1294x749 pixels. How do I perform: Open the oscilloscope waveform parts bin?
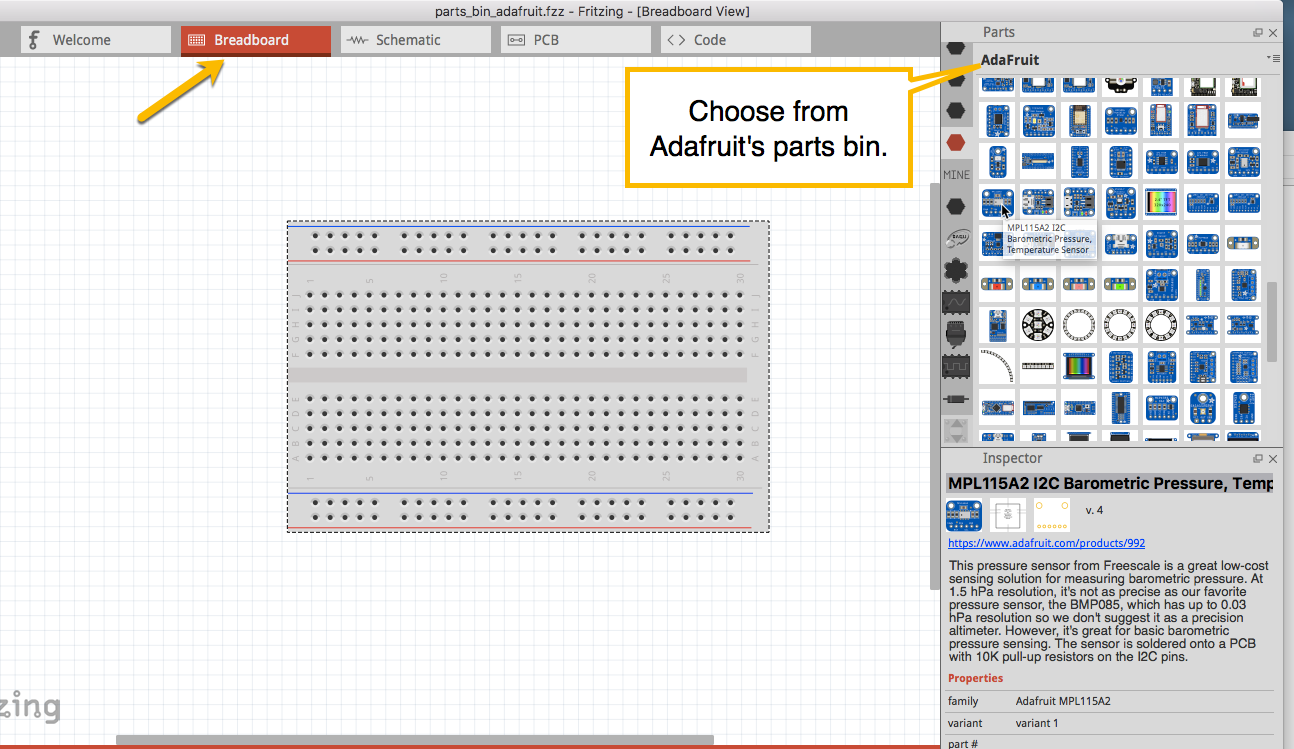pos(957,302)
